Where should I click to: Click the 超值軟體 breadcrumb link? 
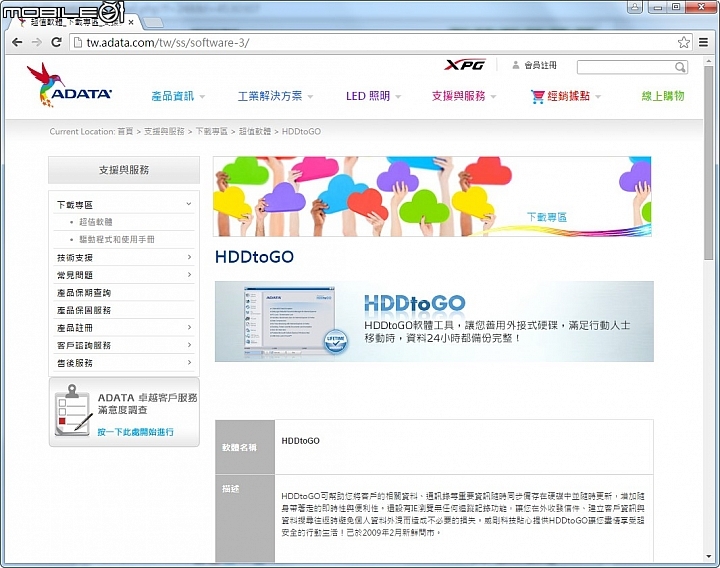[255, 131]
